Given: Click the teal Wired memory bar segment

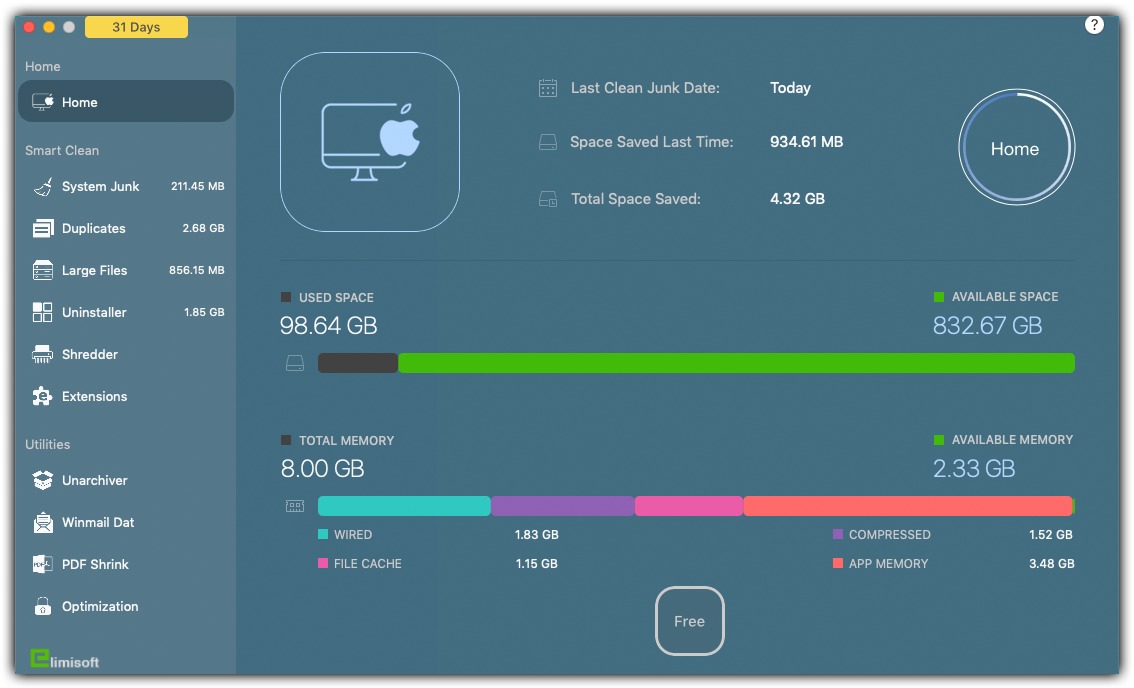Looking at the screenshot, I should click(x=404, y=506).
